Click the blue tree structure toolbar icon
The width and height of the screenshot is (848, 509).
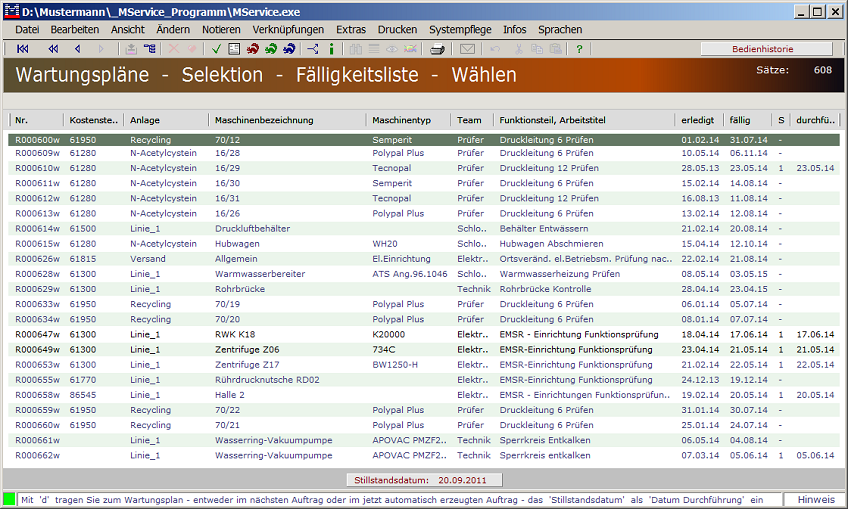(313, 49)
